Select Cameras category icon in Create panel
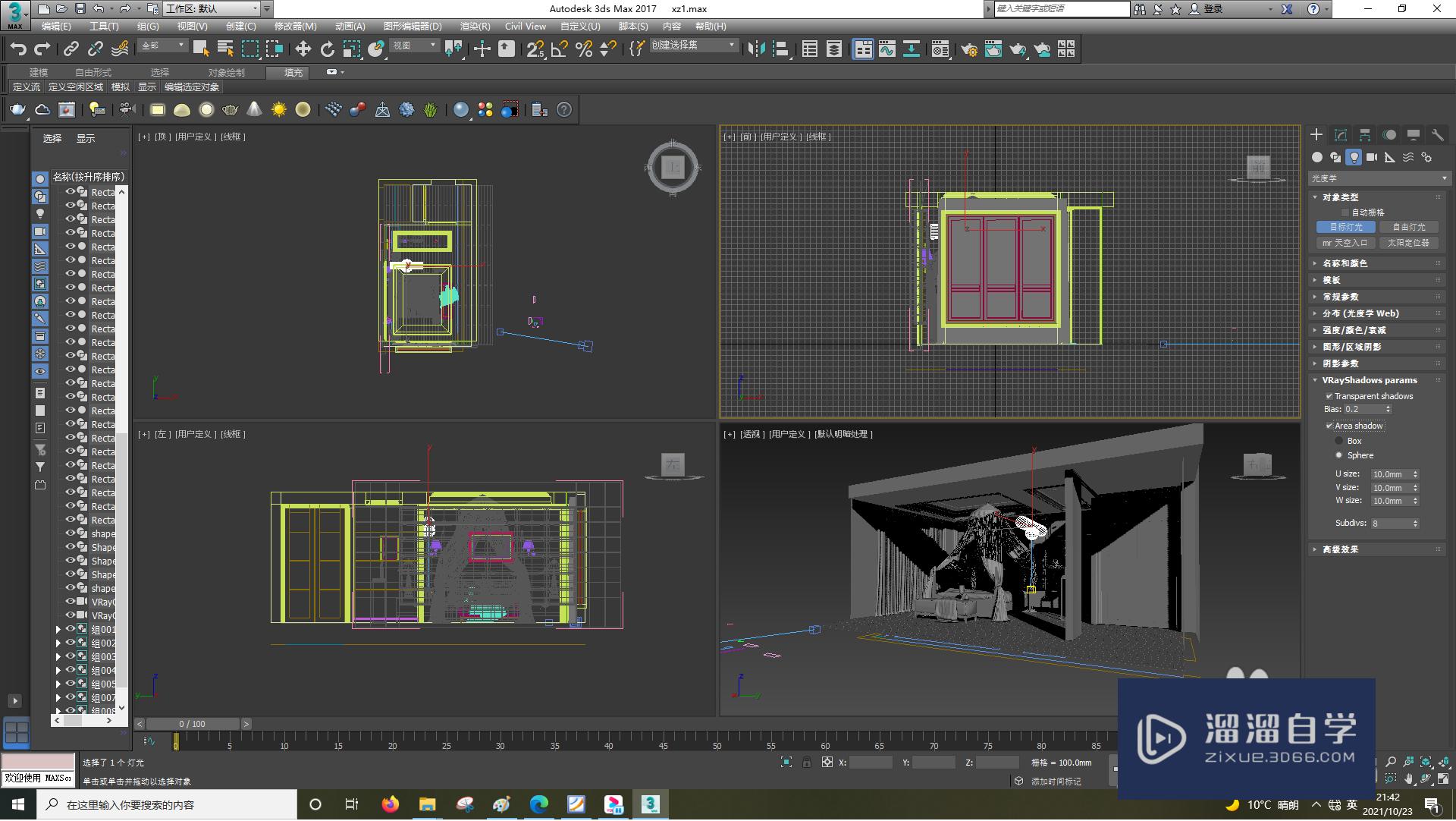 pyautogui.click(x=1372, y=157)
